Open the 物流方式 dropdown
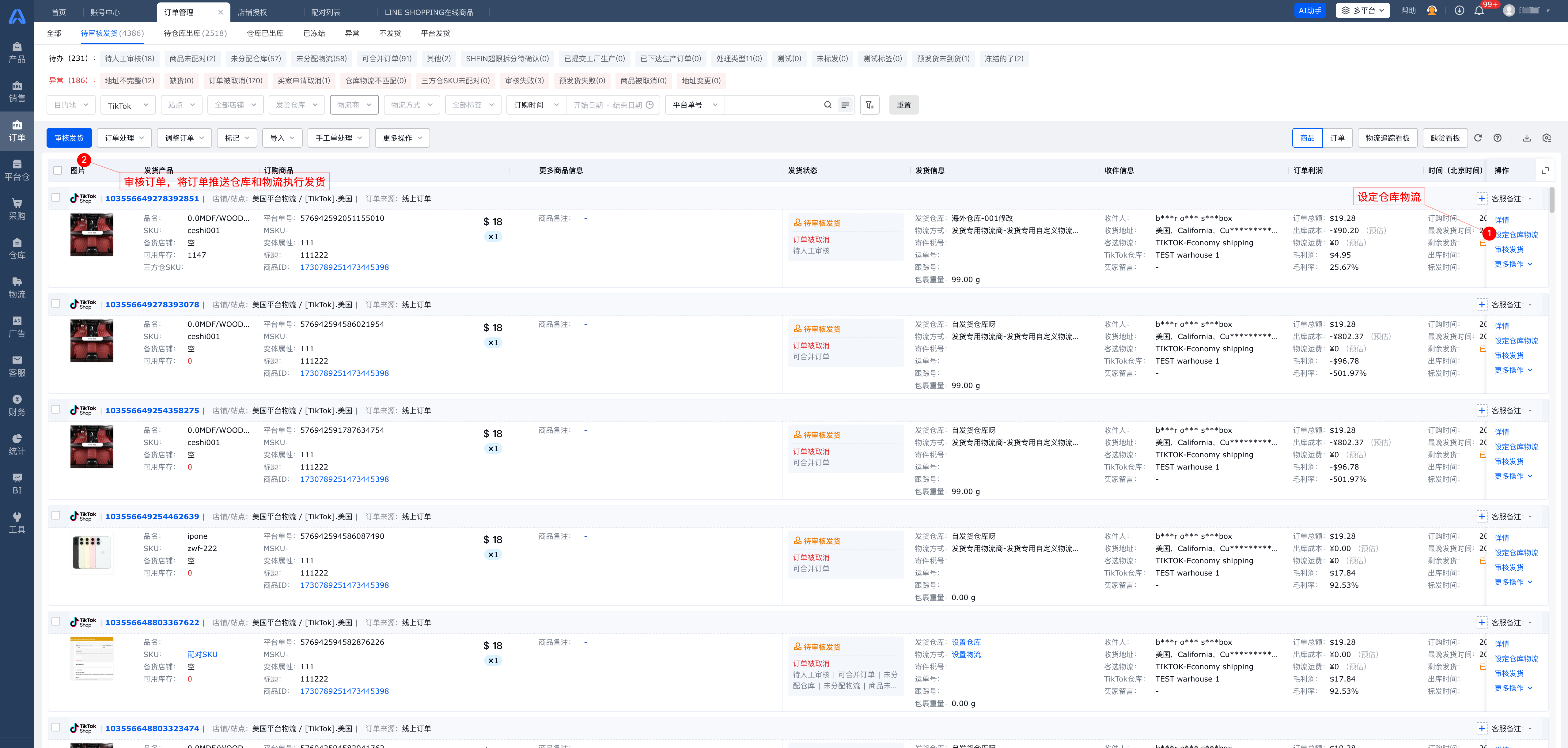The image size is (1568, 748). pos(411,105)
